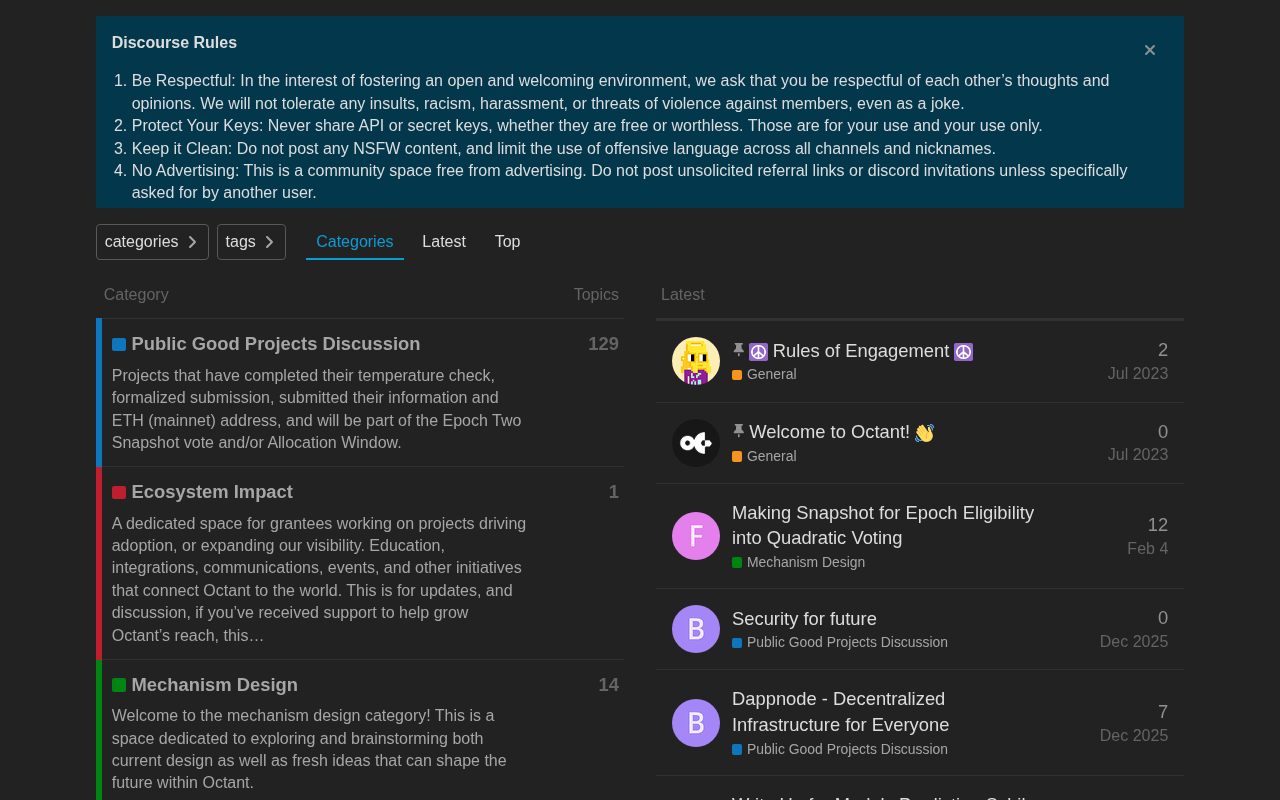Click pin icon on Welcome to Octant
The height and width of the screenshot is (800, 1280).
coord(739,431)
